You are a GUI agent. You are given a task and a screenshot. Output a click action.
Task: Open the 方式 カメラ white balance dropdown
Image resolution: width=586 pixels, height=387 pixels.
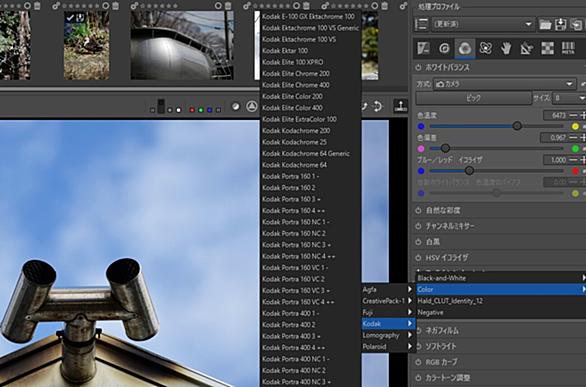pos(504,84)
